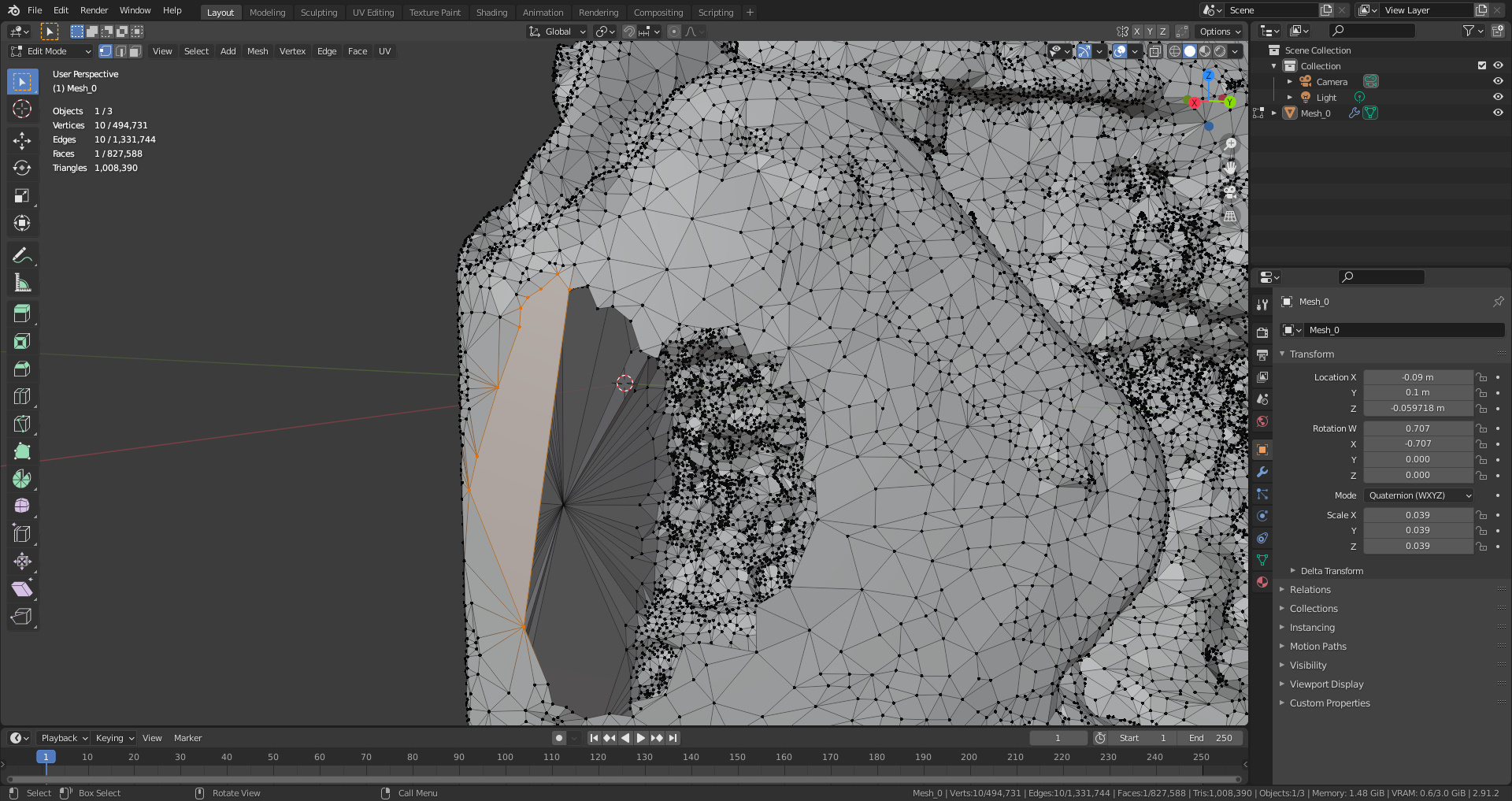Click the Location X value field
The width and height of the screenshot is (1512, 801).
(1417, 377)
